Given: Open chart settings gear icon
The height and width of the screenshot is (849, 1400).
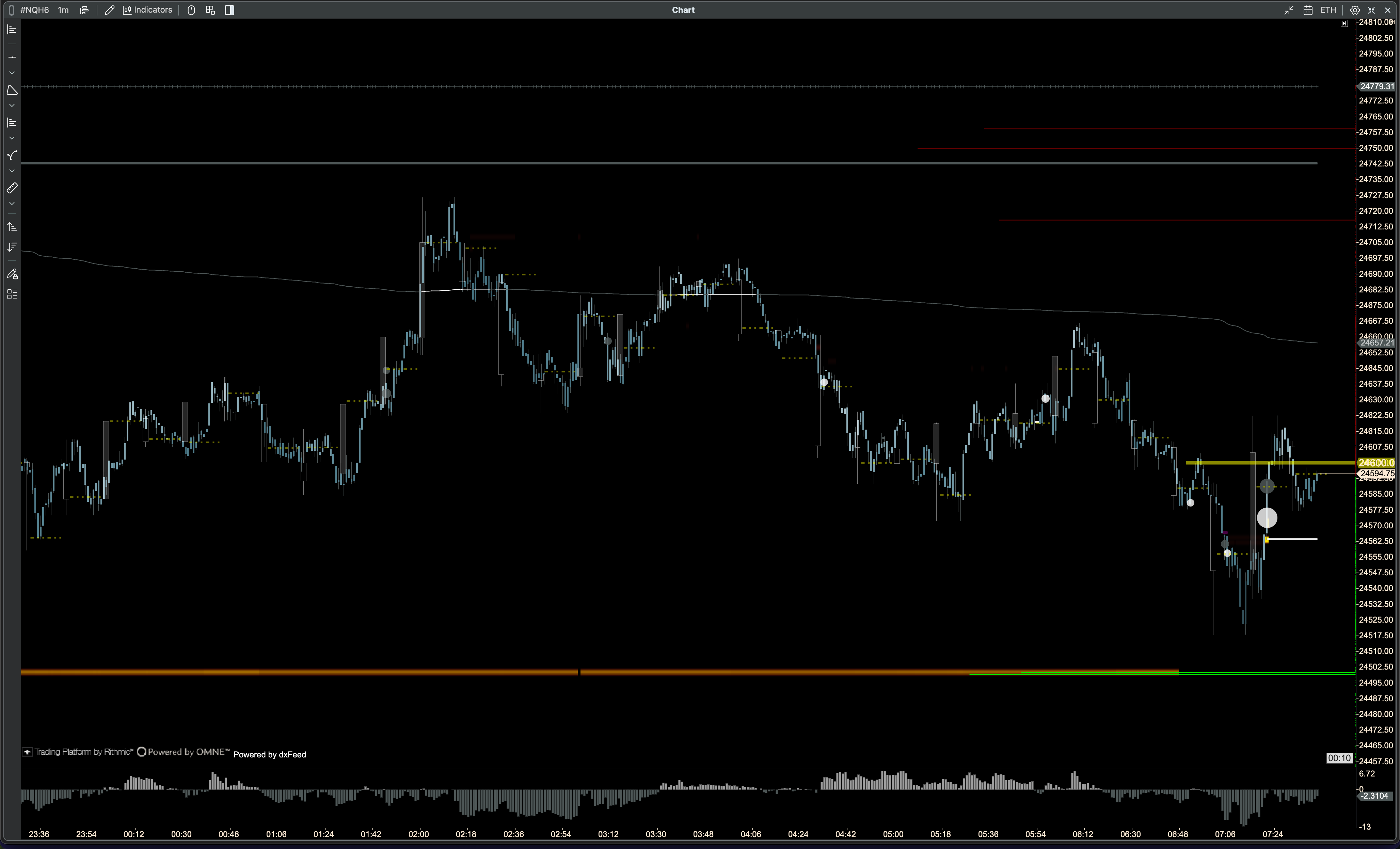Looking at the screenshot, I should pyautogui.click(x=1354, y=10).
